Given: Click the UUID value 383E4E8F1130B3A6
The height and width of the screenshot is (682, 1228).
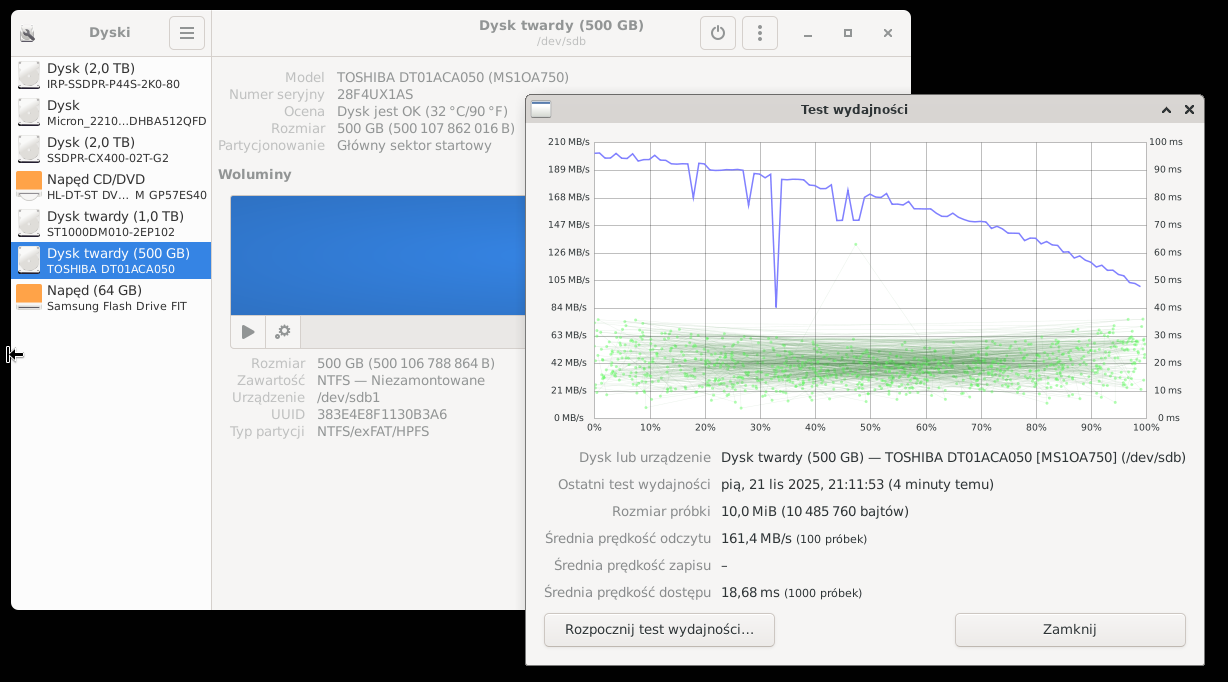Looking at the screenshot, I should (382, 414).
